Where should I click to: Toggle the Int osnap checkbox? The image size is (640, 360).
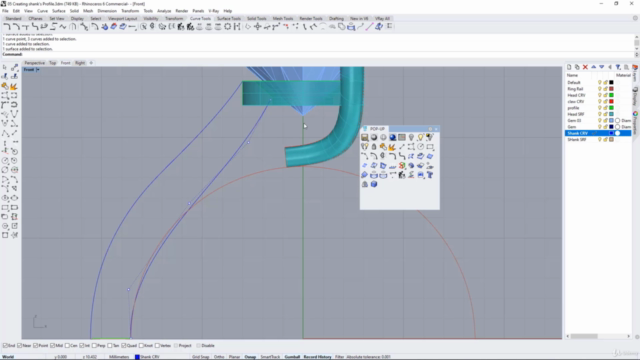tap(82, 346)
